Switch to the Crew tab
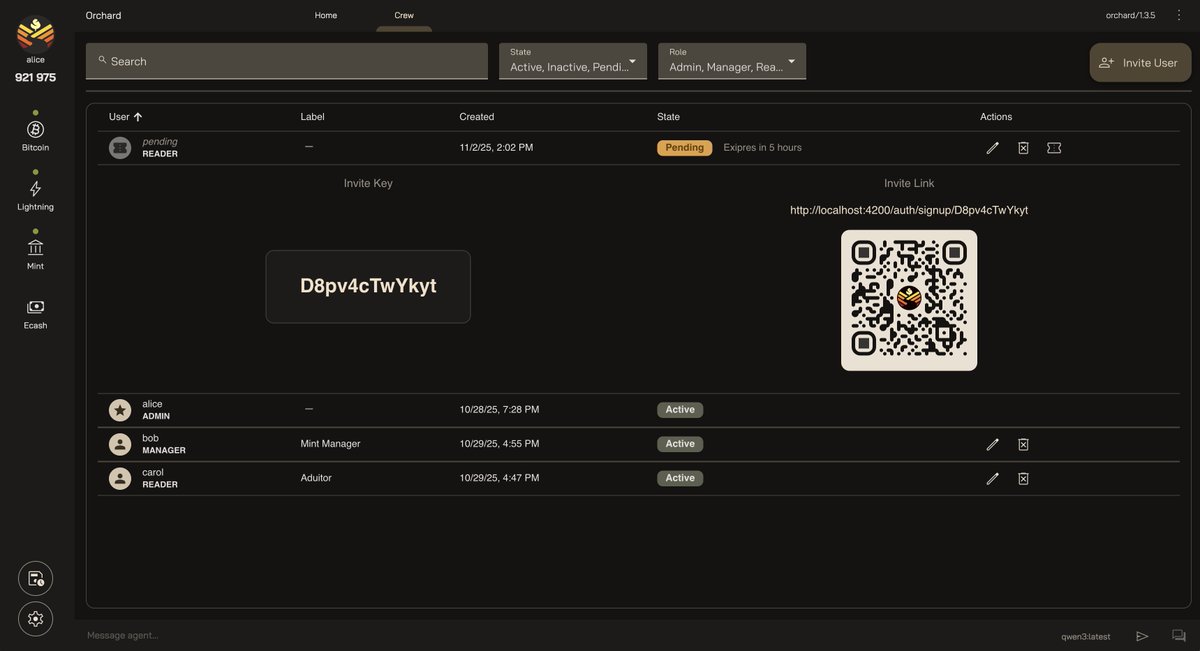Viewport: 1200px width, 651px height. (x=404, y=15)
